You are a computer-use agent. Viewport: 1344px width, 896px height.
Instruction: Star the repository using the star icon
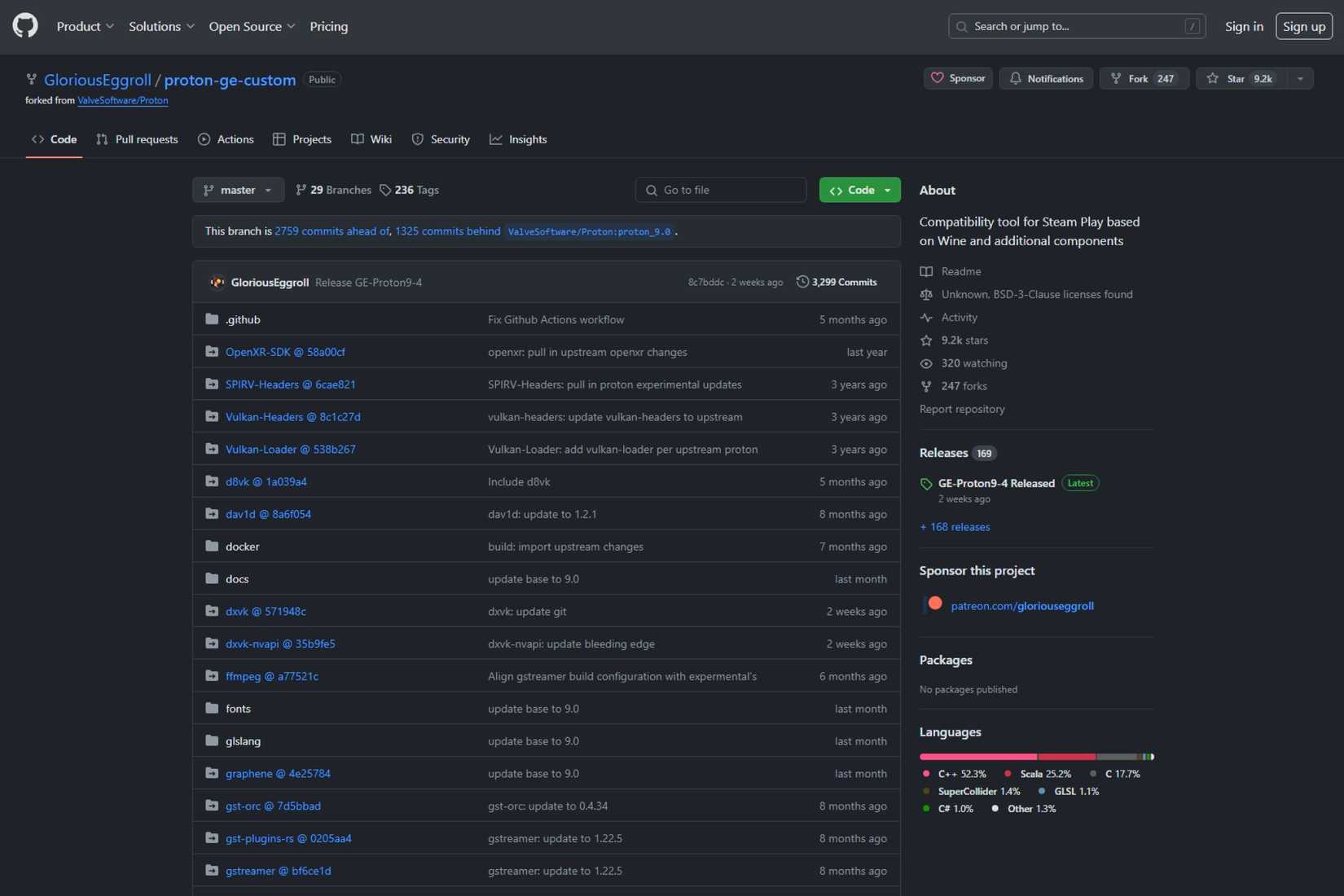point(1213,78)
